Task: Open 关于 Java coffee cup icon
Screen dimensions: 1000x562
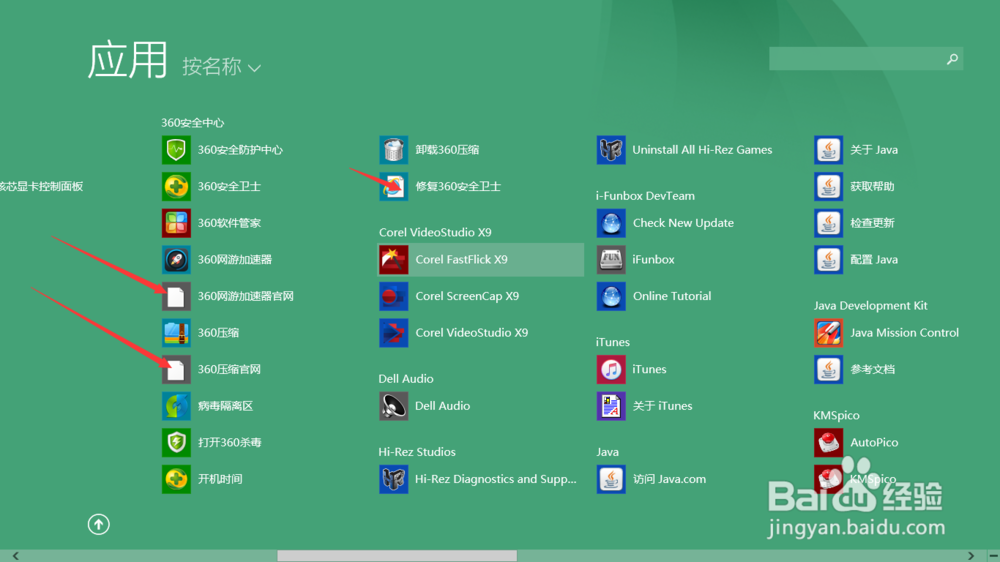Action: pyautogui.click(x=828, y=150)
